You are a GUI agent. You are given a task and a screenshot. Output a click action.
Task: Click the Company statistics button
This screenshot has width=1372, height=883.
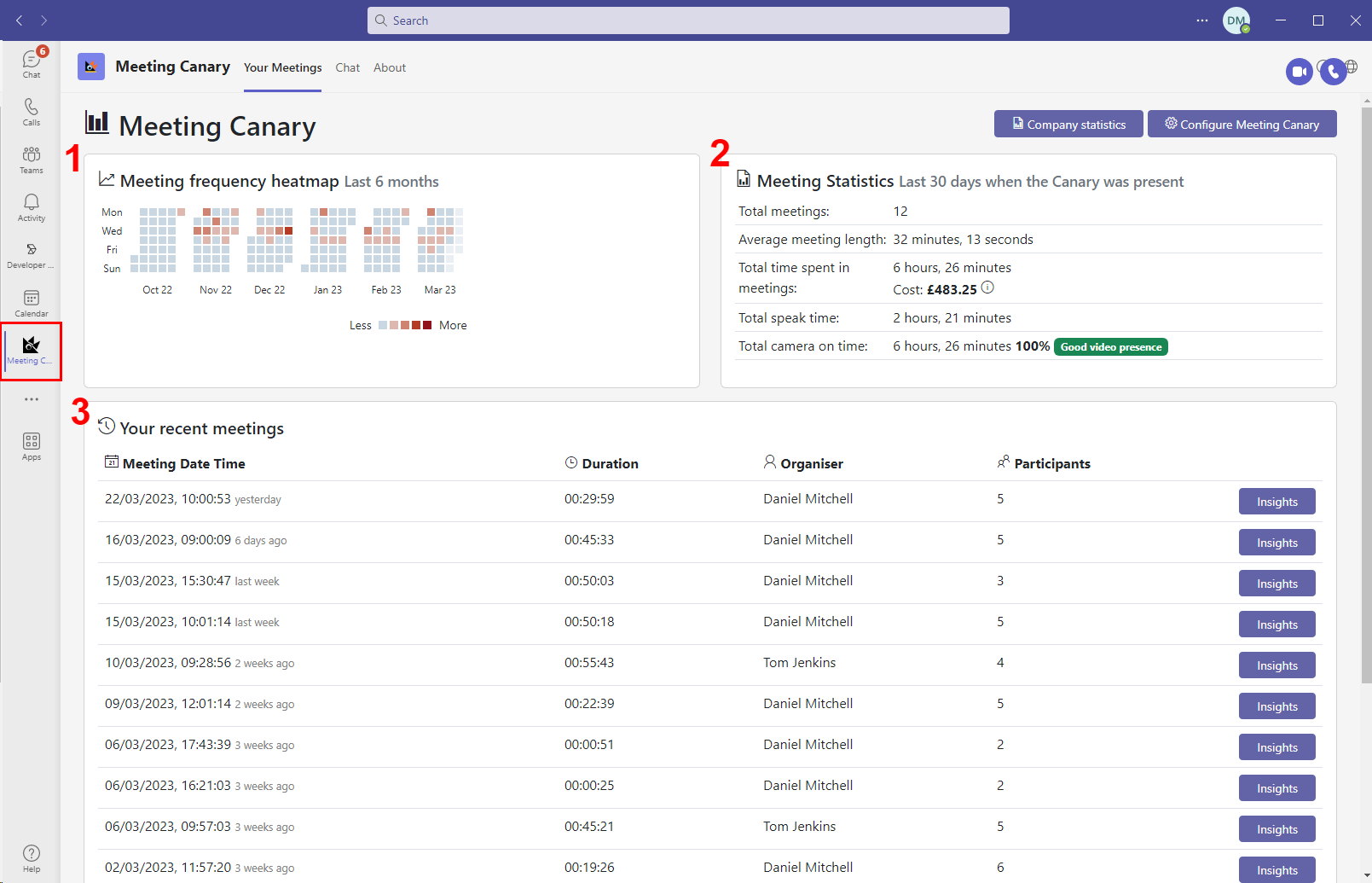coord(1068,124)
